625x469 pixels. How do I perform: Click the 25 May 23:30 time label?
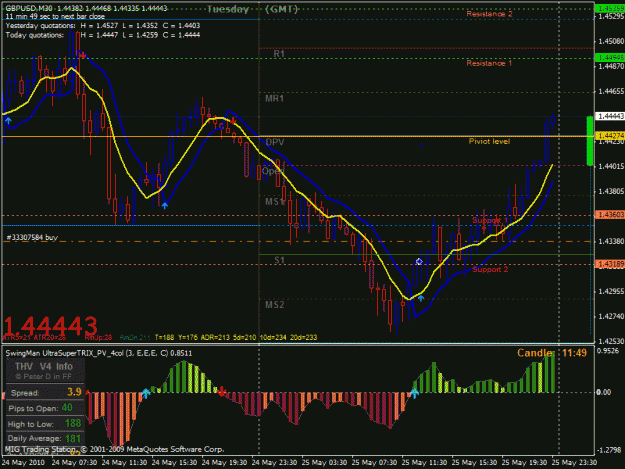pyautogui.click(x=574, y=463)
